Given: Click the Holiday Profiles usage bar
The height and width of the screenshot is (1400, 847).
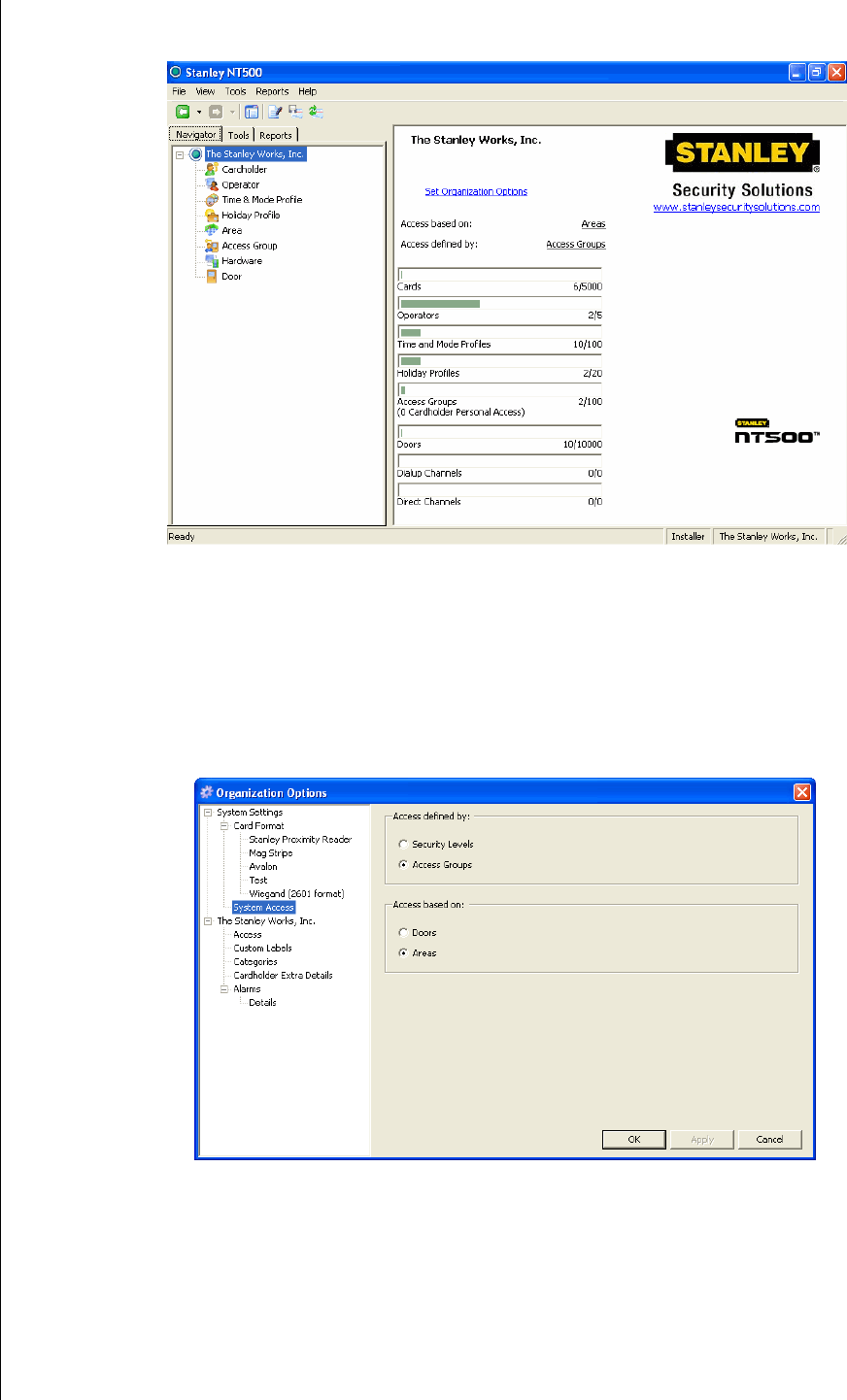Looking at the screenshot, I should (x=500, y=361).
